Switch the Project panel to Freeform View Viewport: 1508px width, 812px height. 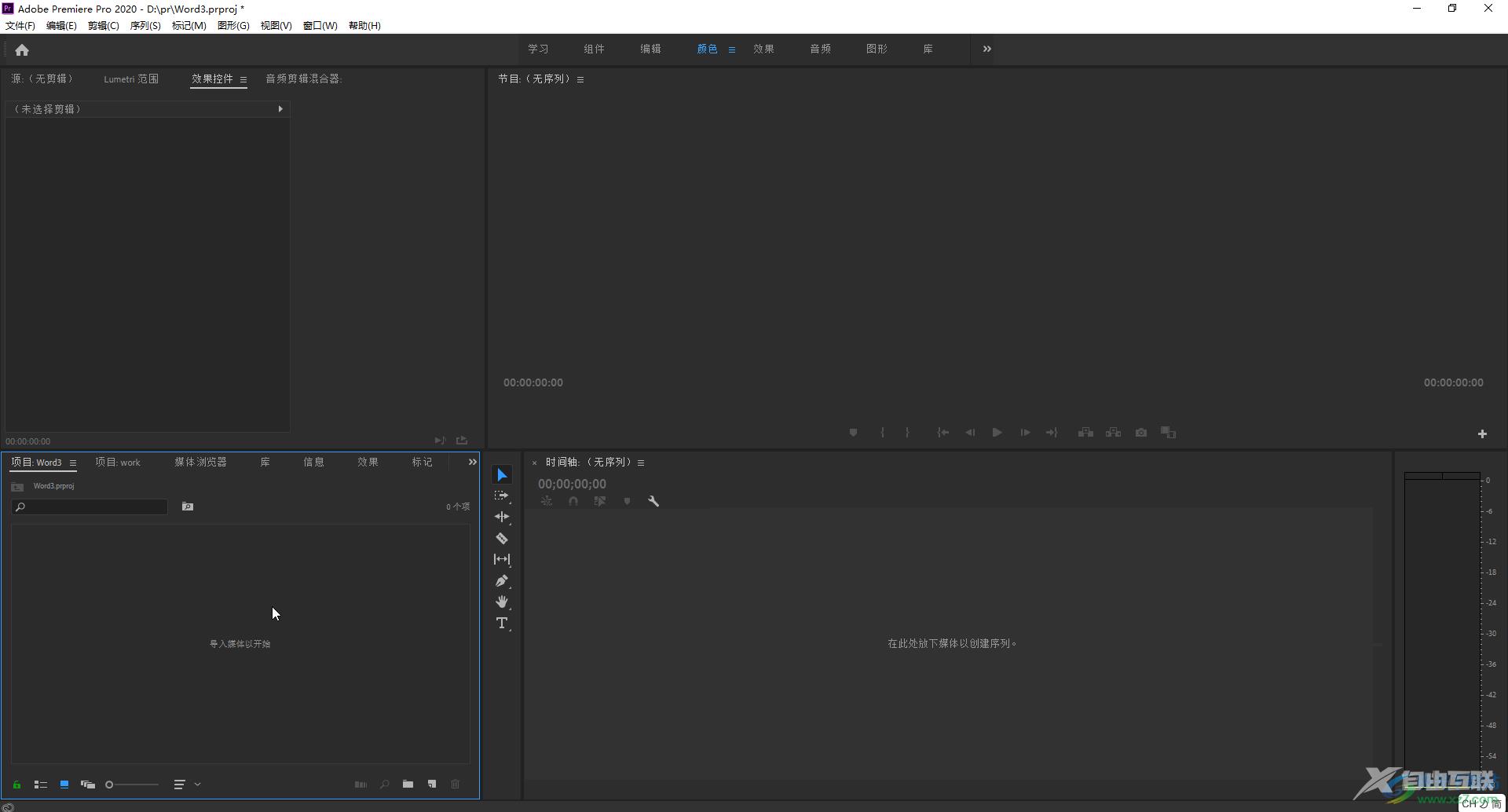pyautogui.click(x=88, y=785)
